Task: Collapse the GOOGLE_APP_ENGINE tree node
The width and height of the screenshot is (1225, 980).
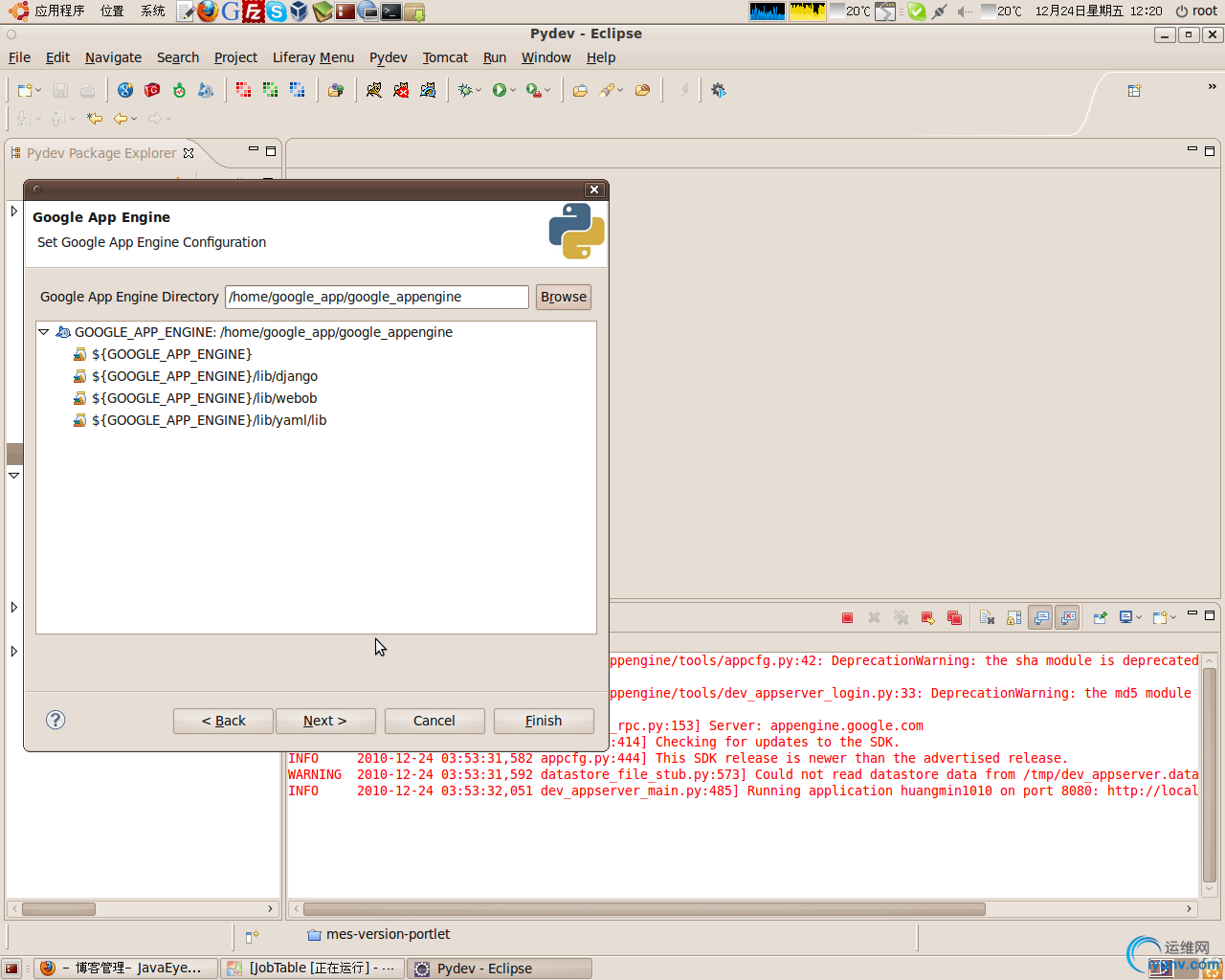Action: tap(43, 332)
